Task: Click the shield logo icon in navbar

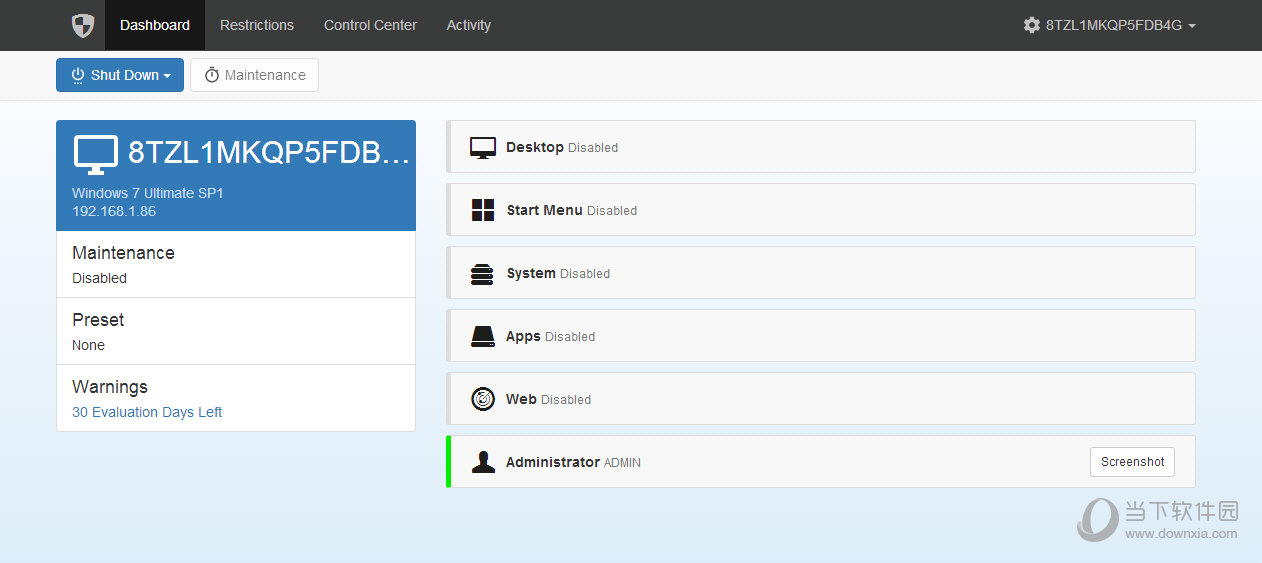Action: (x=83, y=25)
